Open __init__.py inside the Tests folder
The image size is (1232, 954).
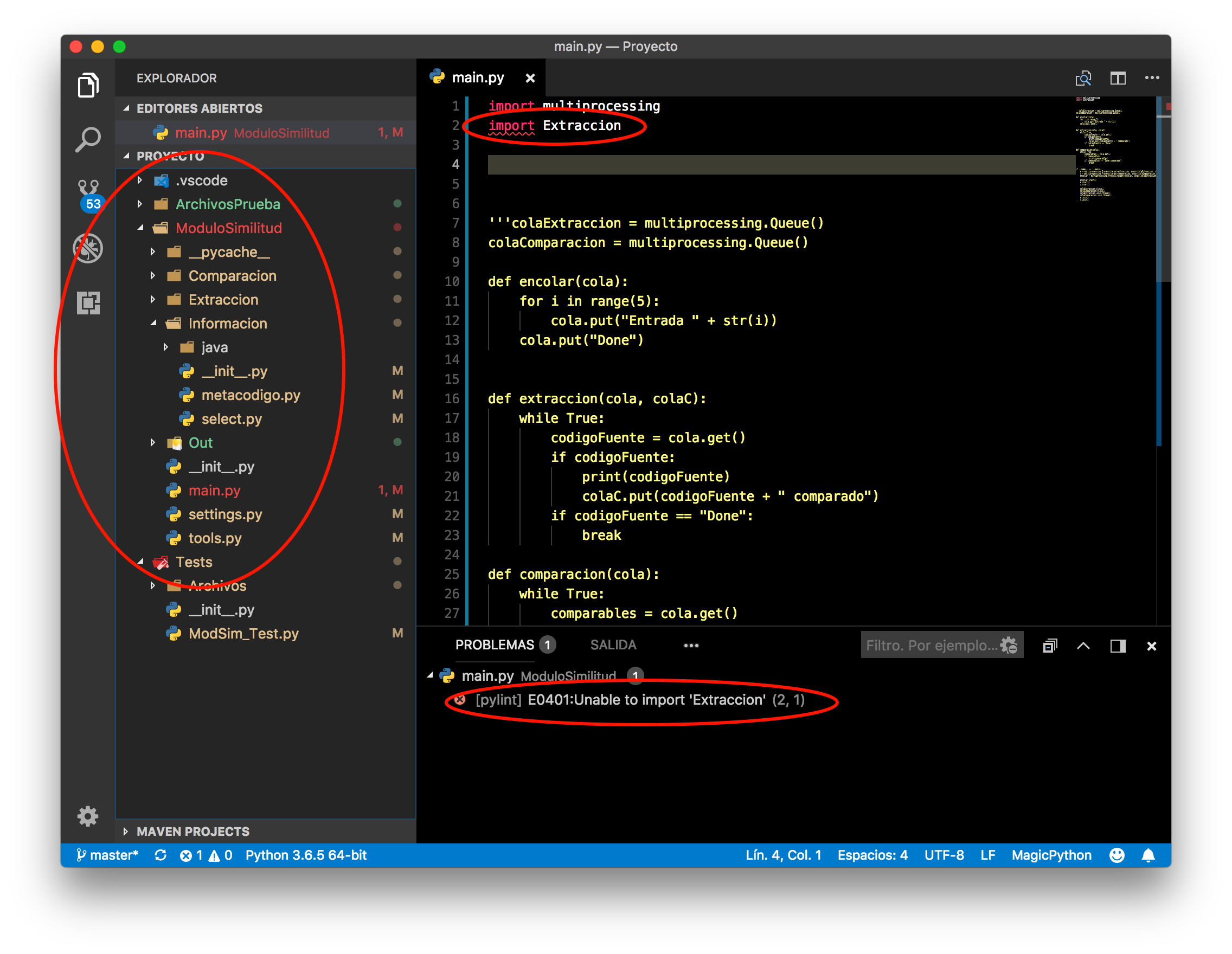point(221,609)
